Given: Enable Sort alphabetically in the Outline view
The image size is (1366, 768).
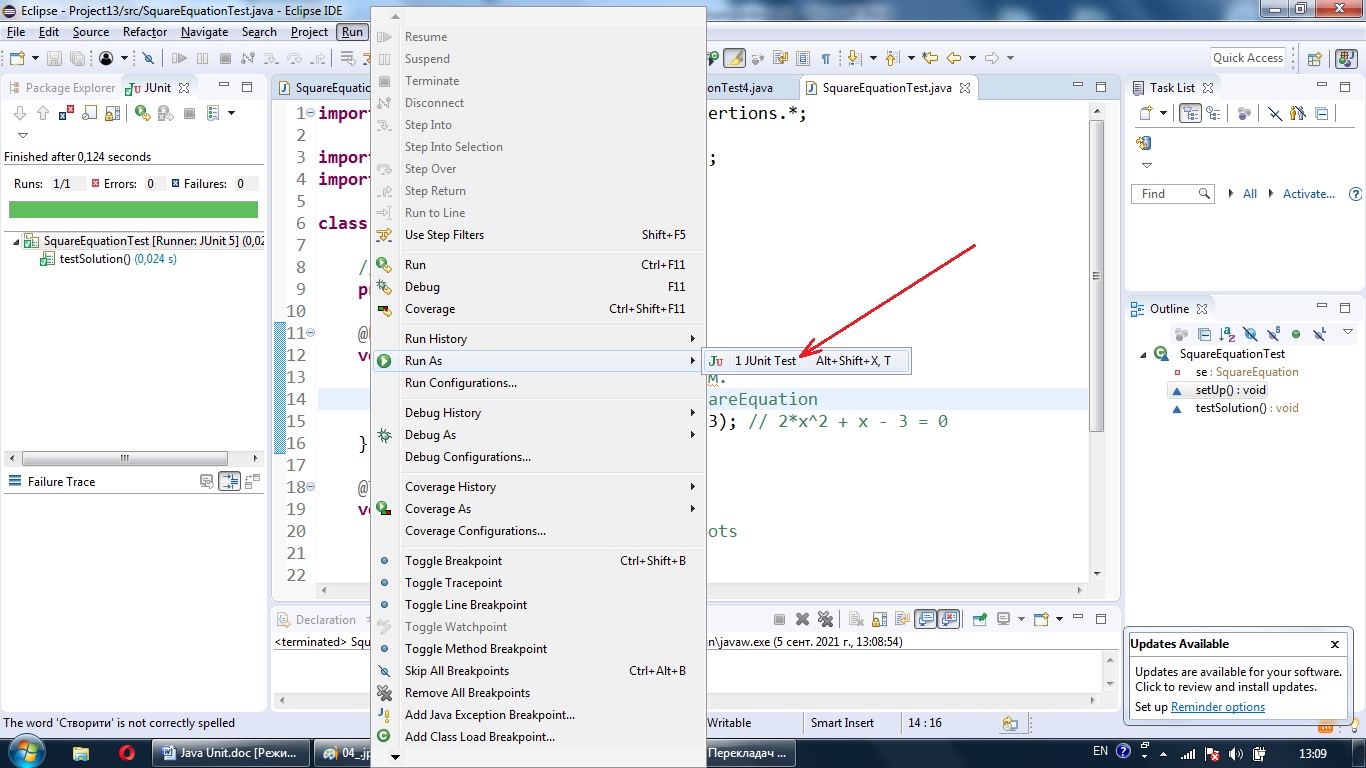Looking at the screenshot, I should point(1226,333).
